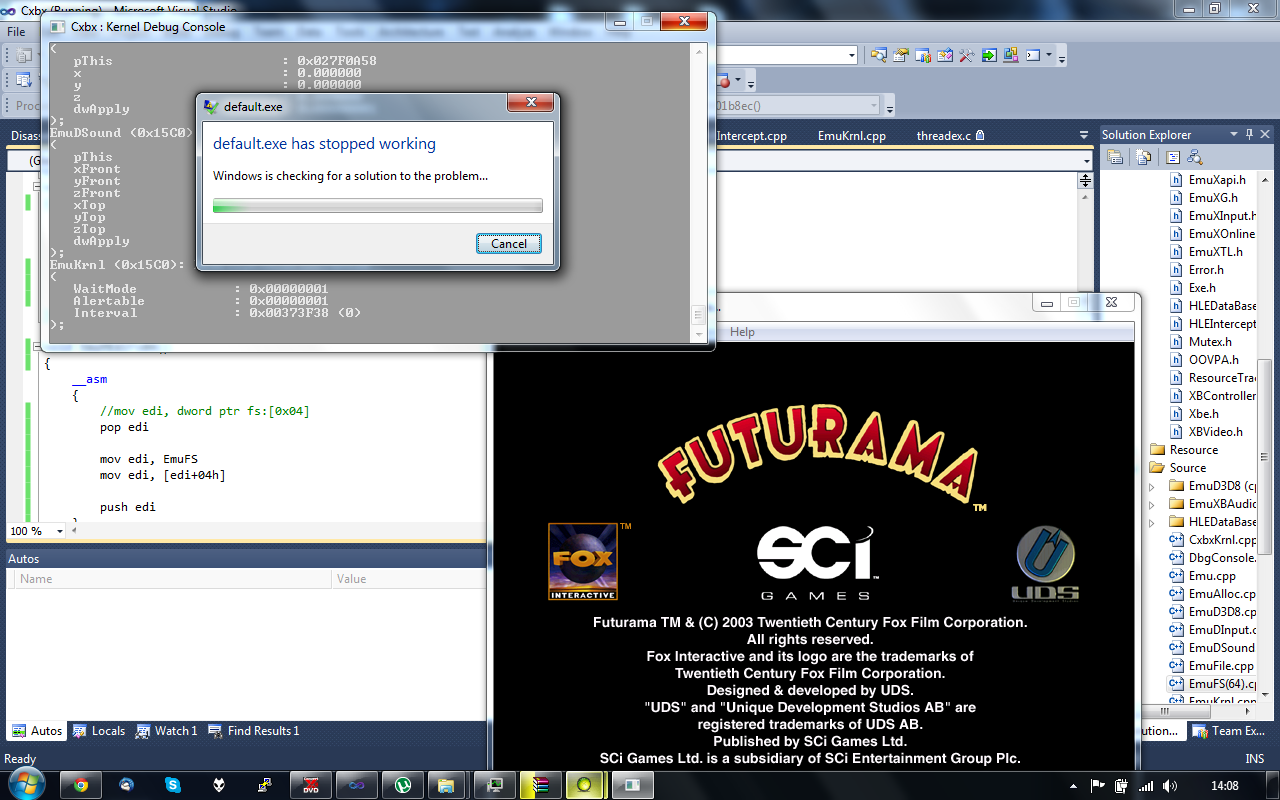Open the Object Browser toolbar icon

click(x=945, y=55)
